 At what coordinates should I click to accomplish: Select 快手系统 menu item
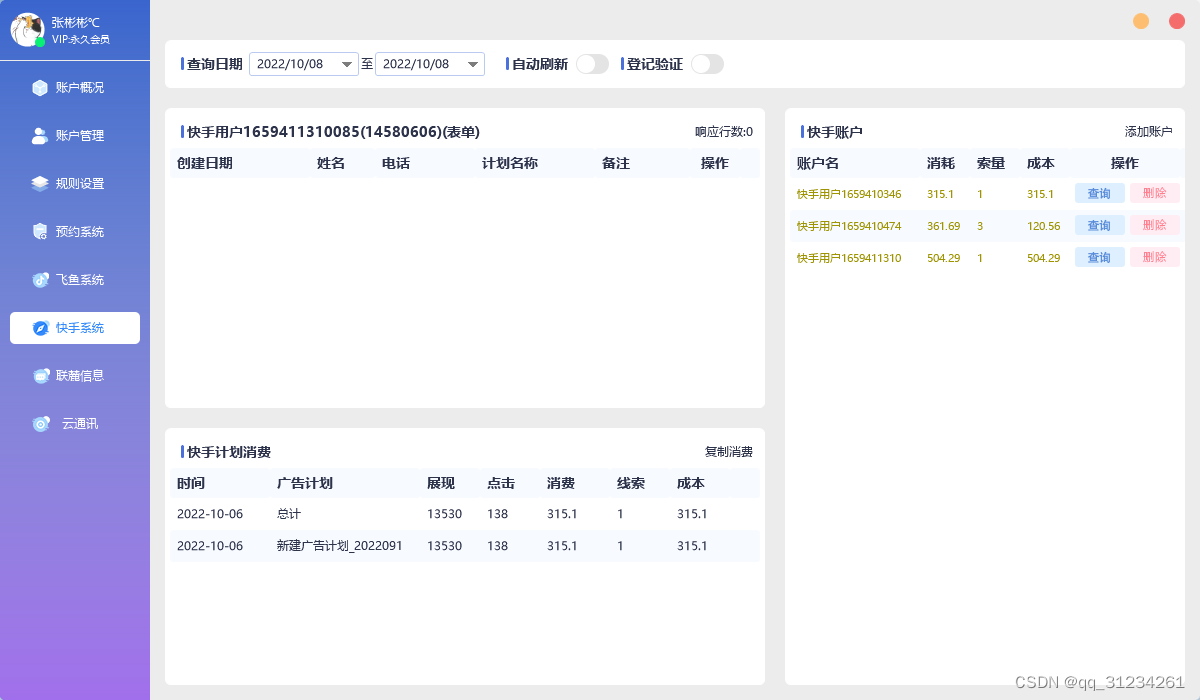75,328
